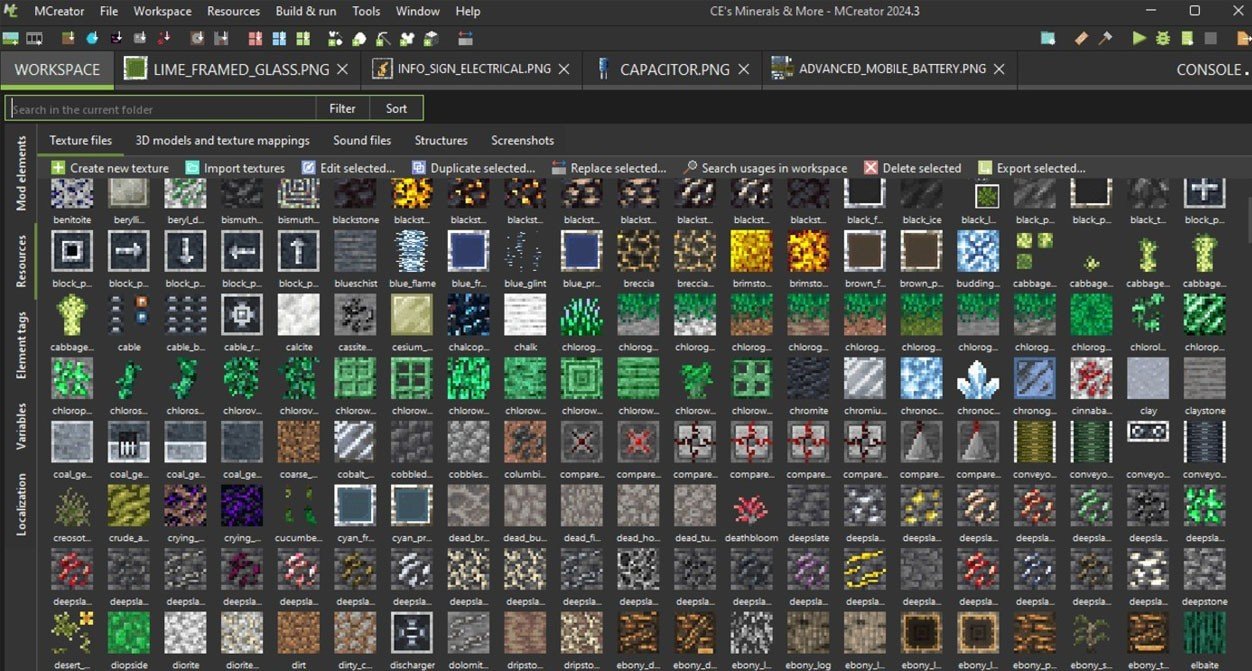The height and width of the screenshot is (671, 1252).
Task: Click the gray stop square icon
Action: click(x=1210, y=39)
